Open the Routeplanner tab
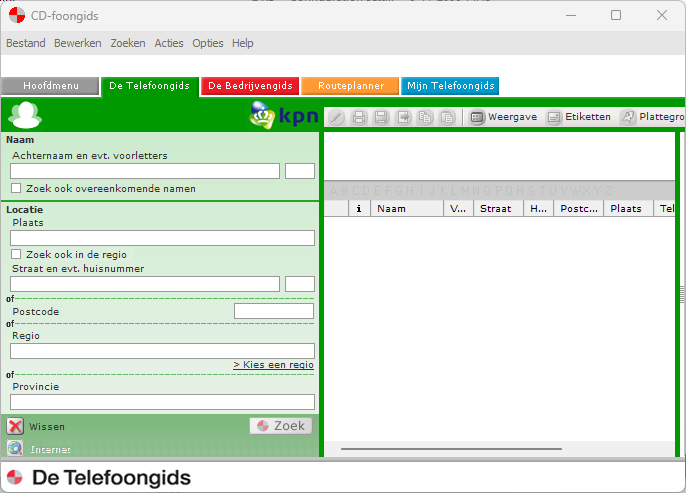The height and width of the screenshot is (493, 686). pyautogui.click(x=350, y=86)
